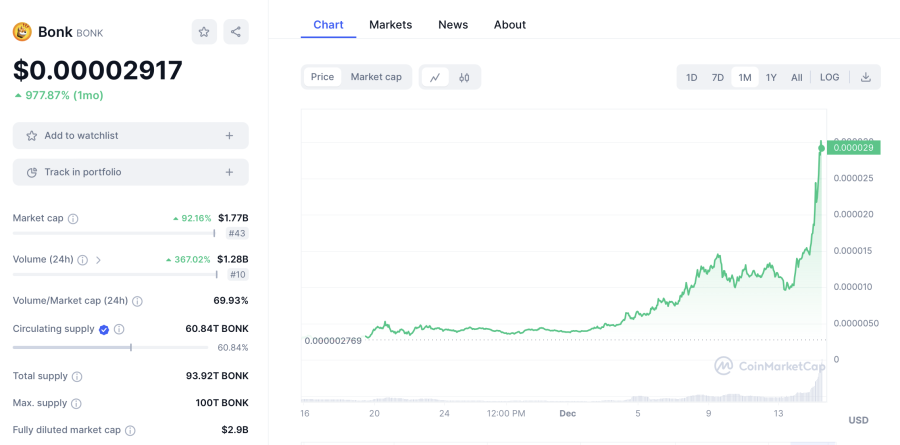Viewport: 900px width, 445px height.
Task: Click the Dec date axis label
Action: tap(568, 413)
